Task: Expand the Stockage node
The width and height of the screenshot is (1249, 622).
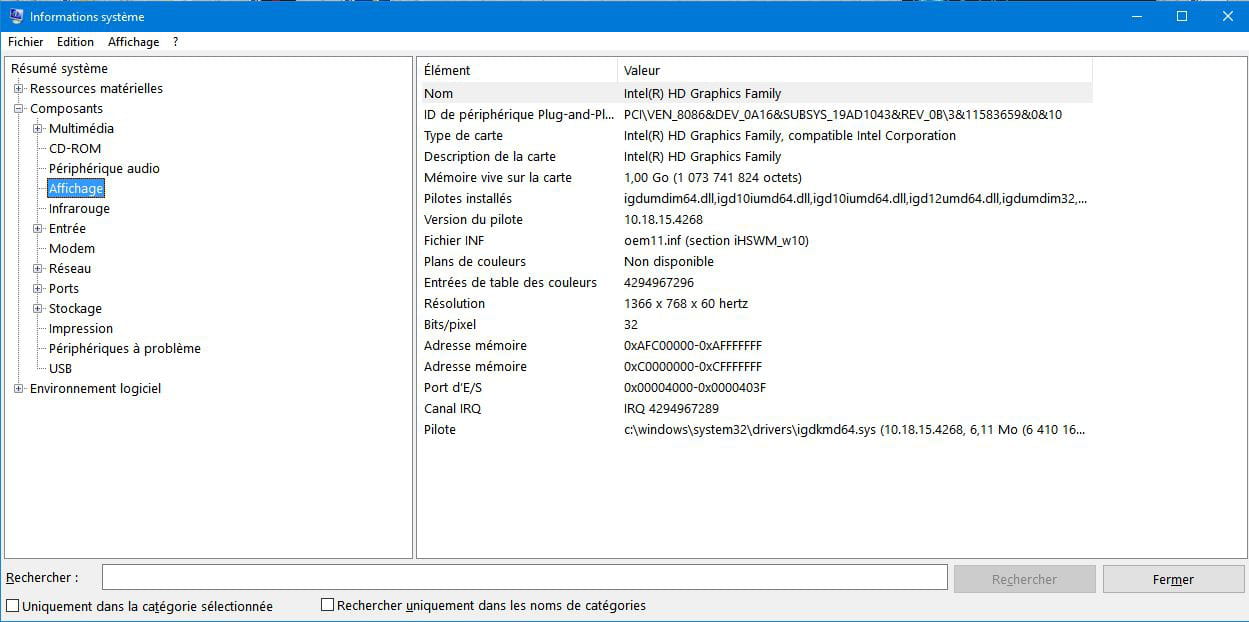Action: point(38,308)
